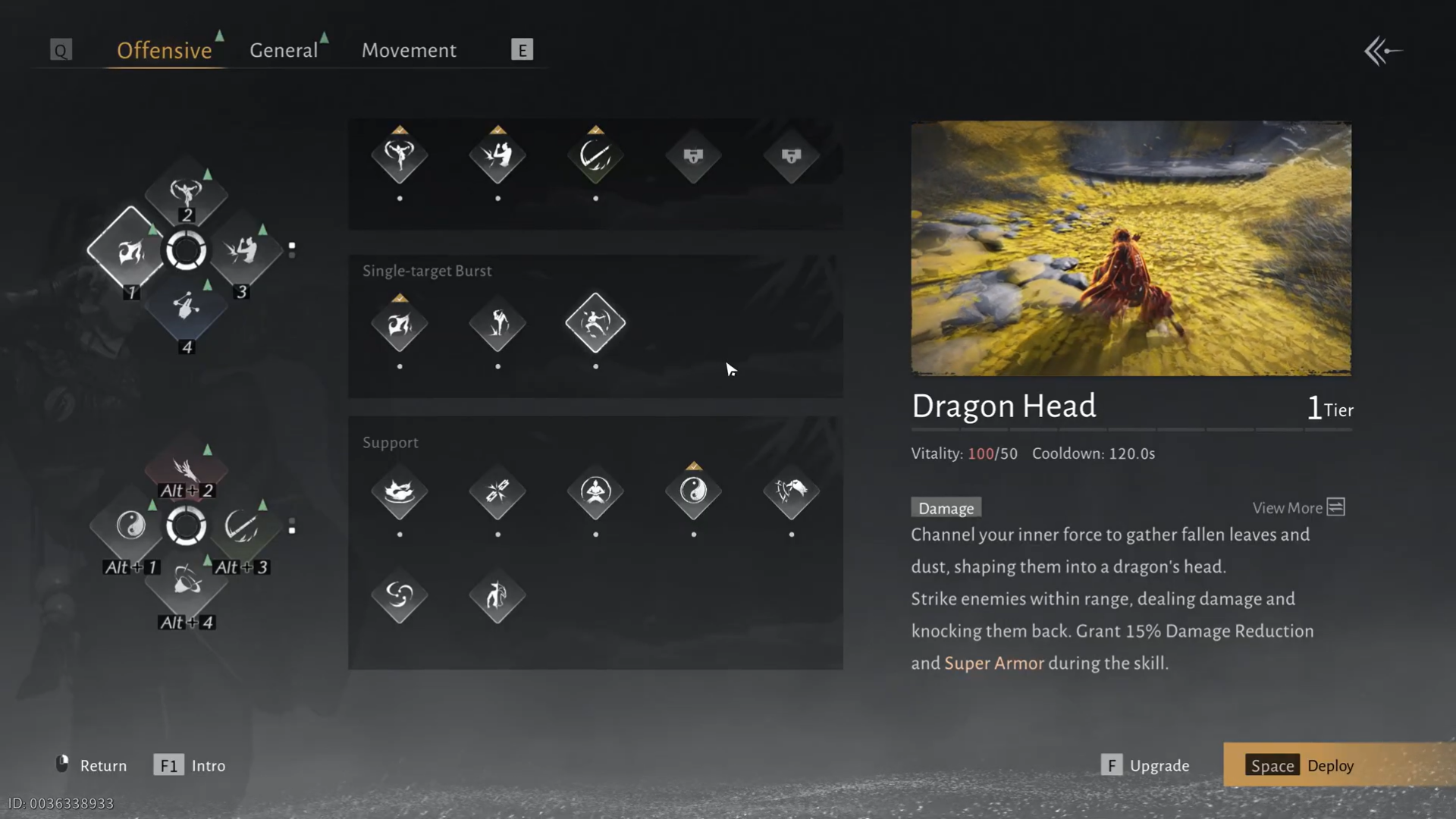The width and height of the screenshot is (1456, 819).
Task: Toggle the lower skill wheel page dots
Action: (292, 526)
